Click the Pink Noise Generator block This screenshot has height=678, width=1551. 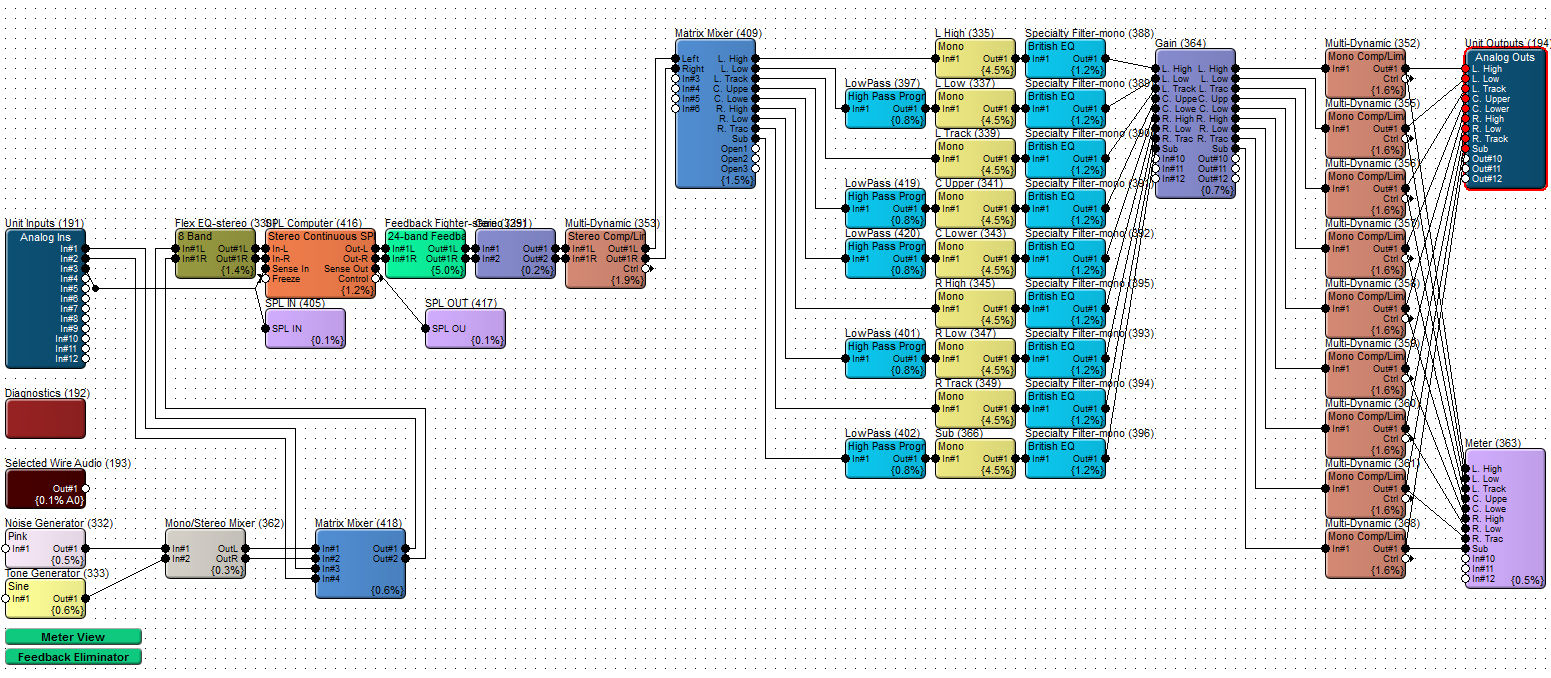[x=45, y=549]
